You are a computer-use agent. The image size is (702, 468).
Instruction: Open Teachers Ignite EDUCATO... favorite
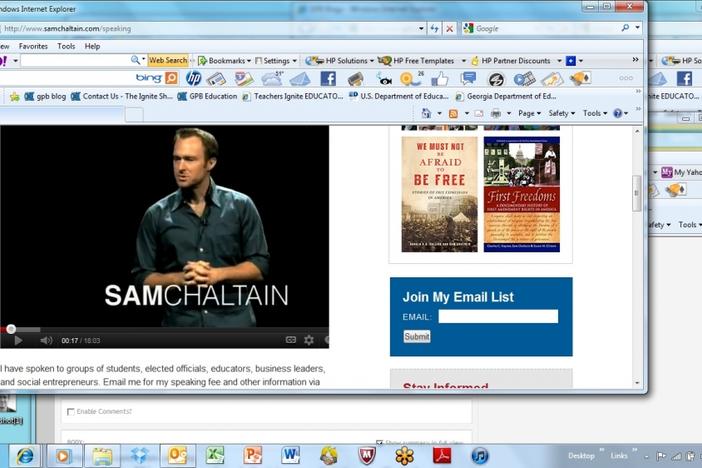click(293, 96)
